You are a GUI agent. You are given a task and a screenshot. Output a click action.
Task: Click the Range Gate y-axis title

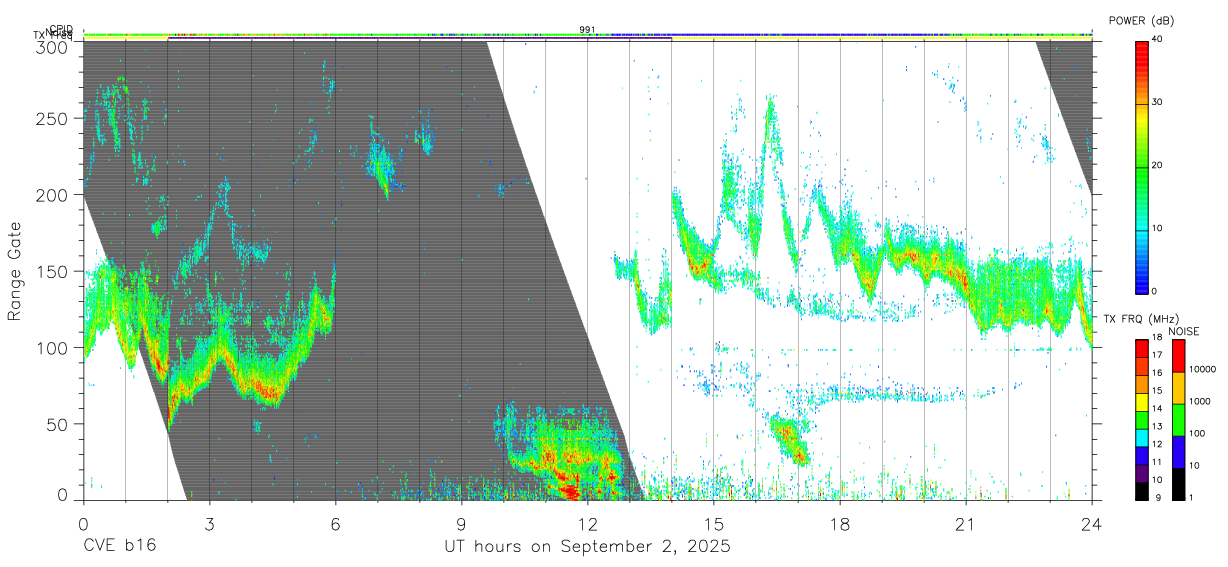[x=15, y=271]
